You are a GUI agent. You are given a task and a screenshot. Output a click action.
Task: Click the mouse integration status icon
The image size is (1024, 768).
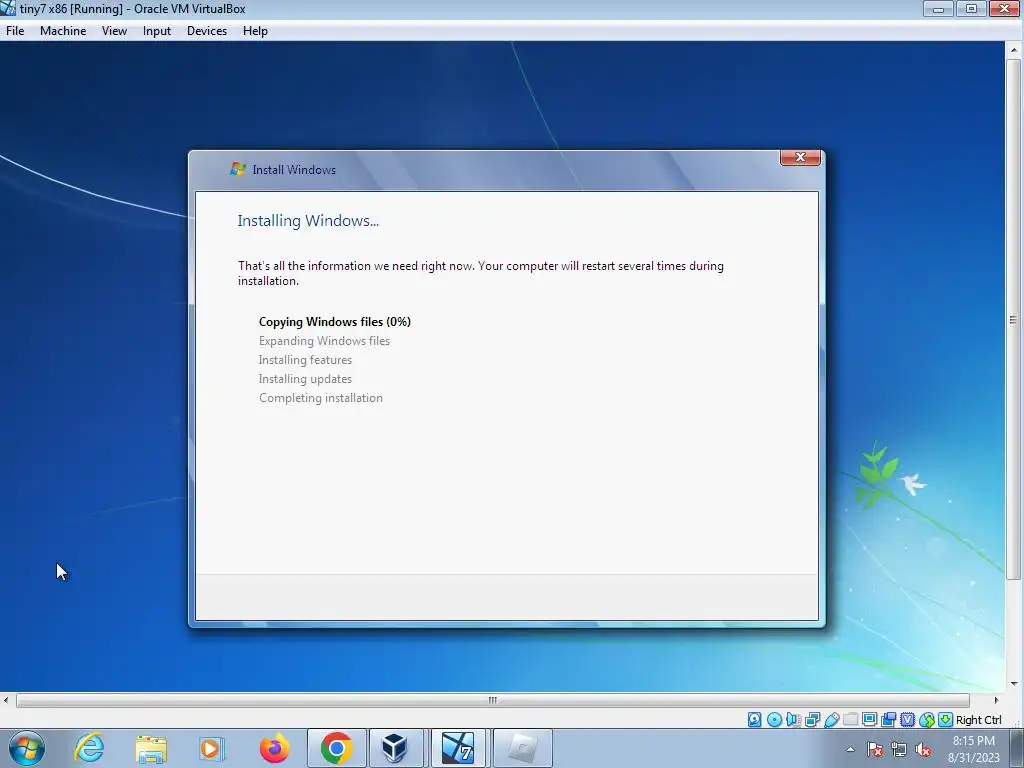coord(927,720)
